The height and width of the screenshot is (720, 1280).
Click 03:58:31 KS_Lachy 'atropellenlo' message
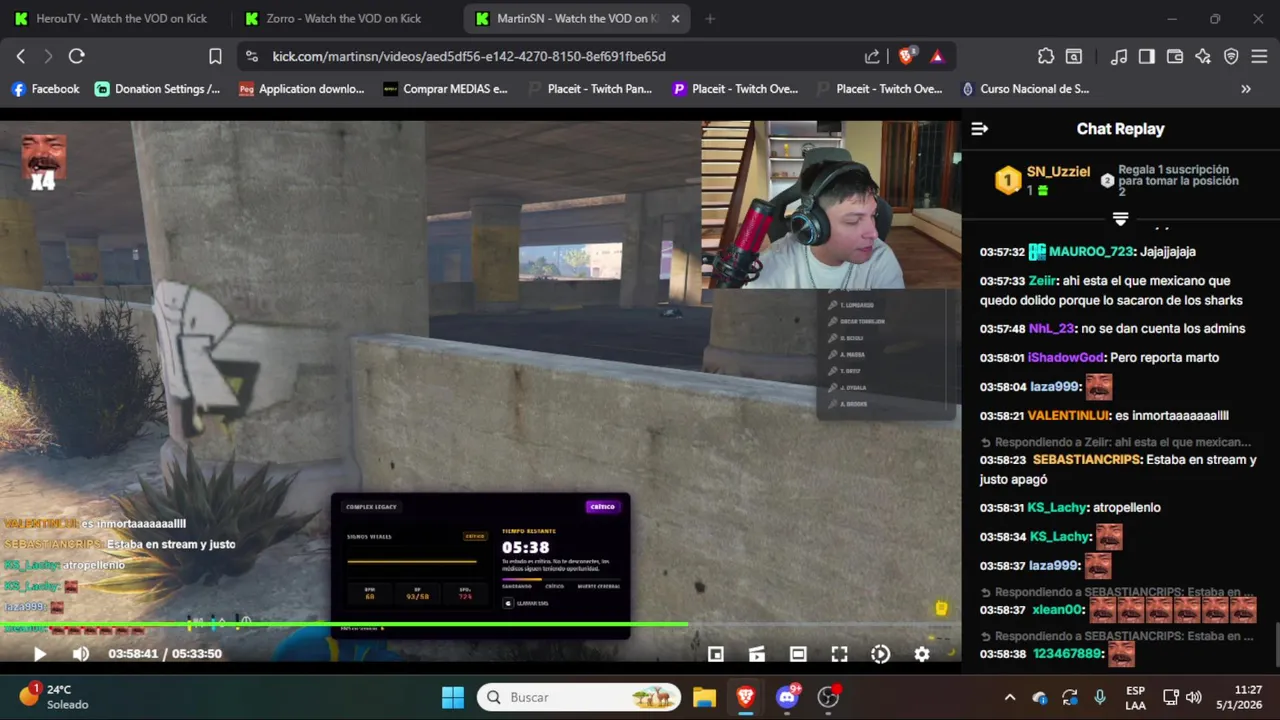click(1070, 508)
